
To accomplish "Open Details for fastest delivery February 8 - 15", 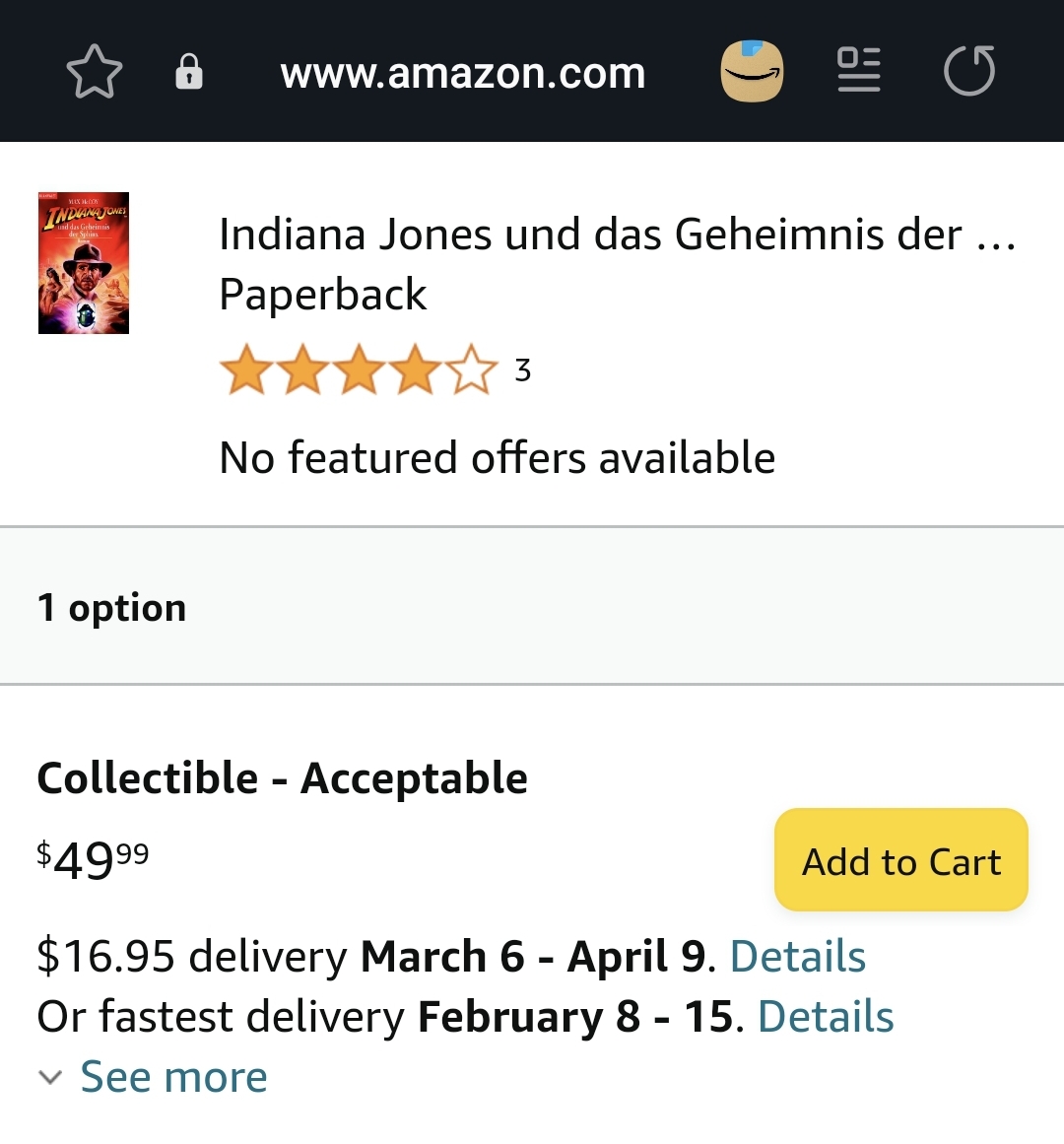I will point(826,1017).
